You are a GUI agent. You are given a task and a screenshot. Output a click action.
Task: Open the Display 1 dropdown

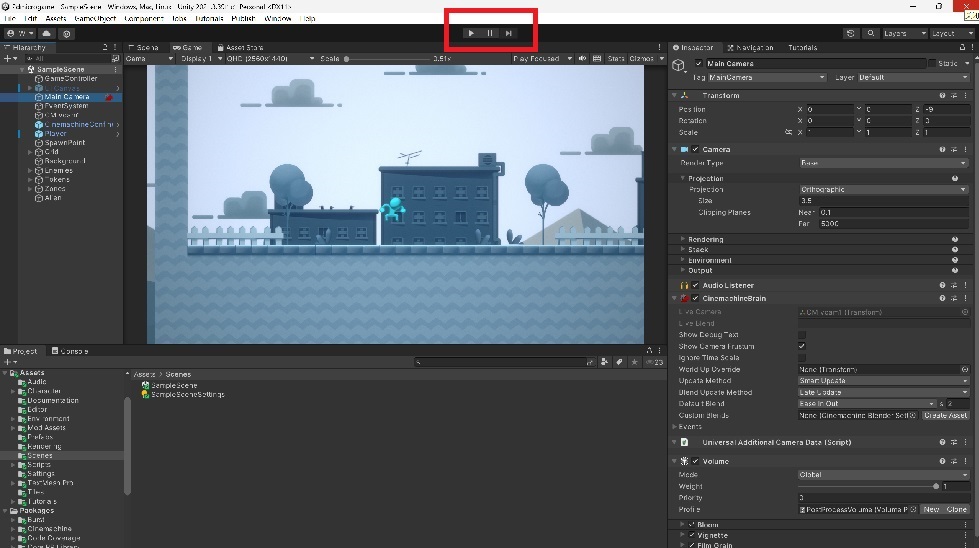(x=201, y=59)
